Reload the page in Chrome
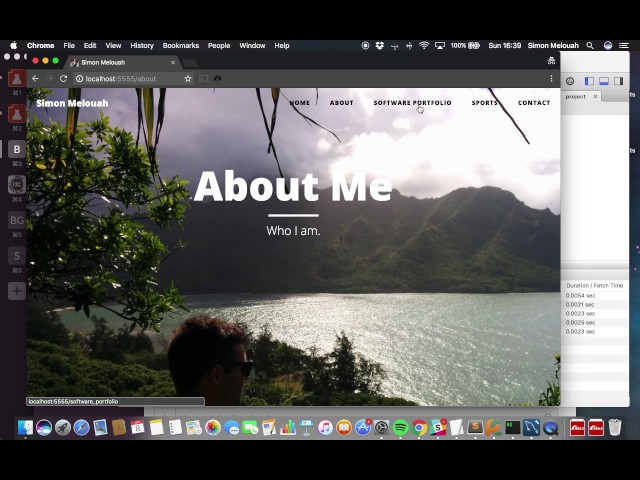 63,78
